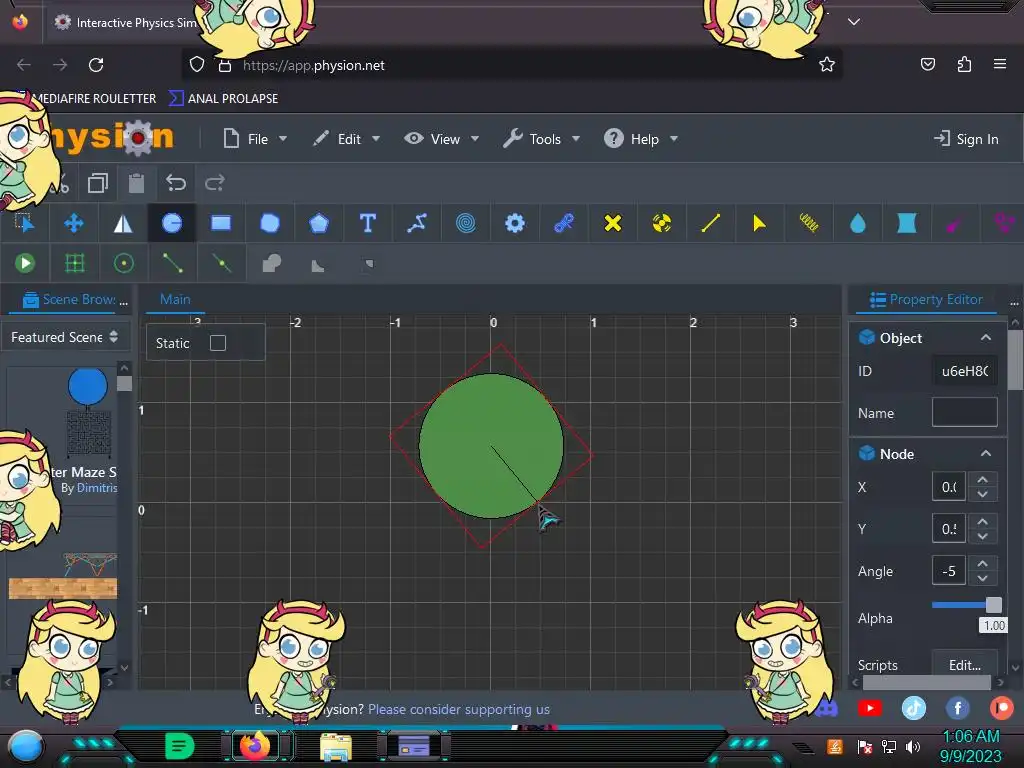Select the Rectangle drawing tool
The image size is (1024, 768).
[221, 223]
